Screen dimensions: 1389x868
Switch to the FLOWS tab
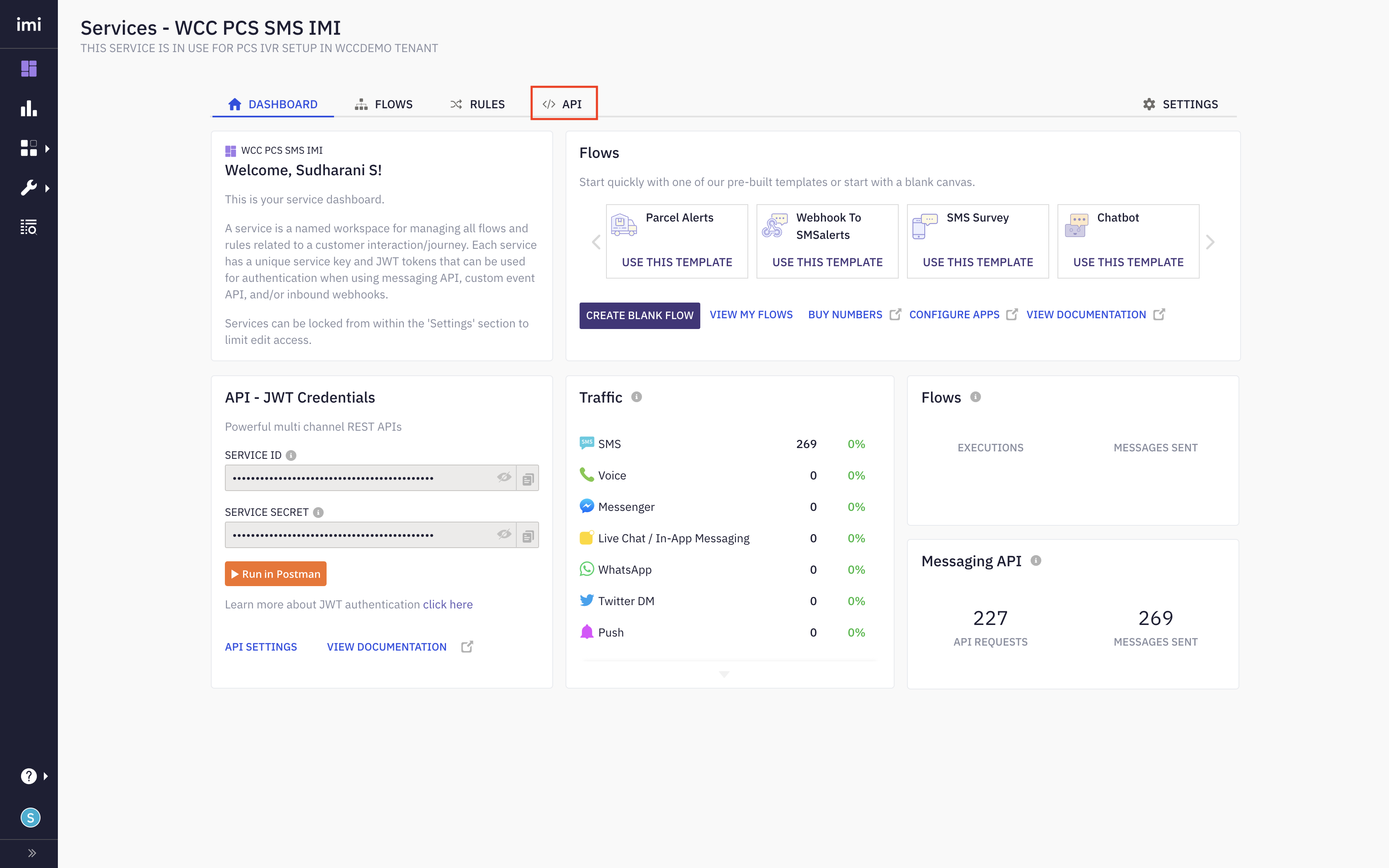point(383,104)
